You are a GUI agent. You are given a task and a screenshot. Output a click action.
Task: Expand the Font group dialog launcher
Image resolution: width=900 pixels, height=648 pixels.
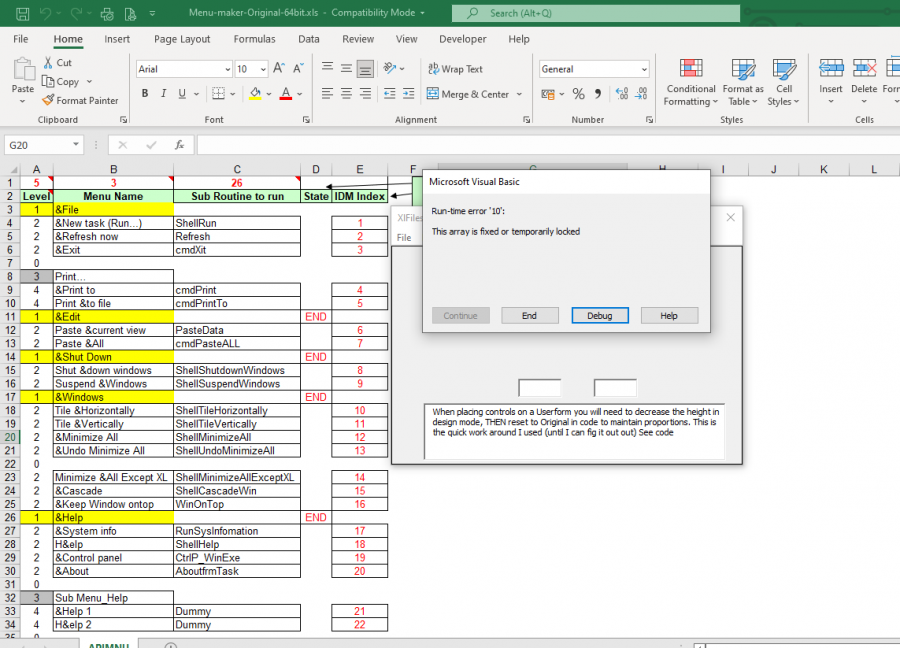(x=306, y=119)
